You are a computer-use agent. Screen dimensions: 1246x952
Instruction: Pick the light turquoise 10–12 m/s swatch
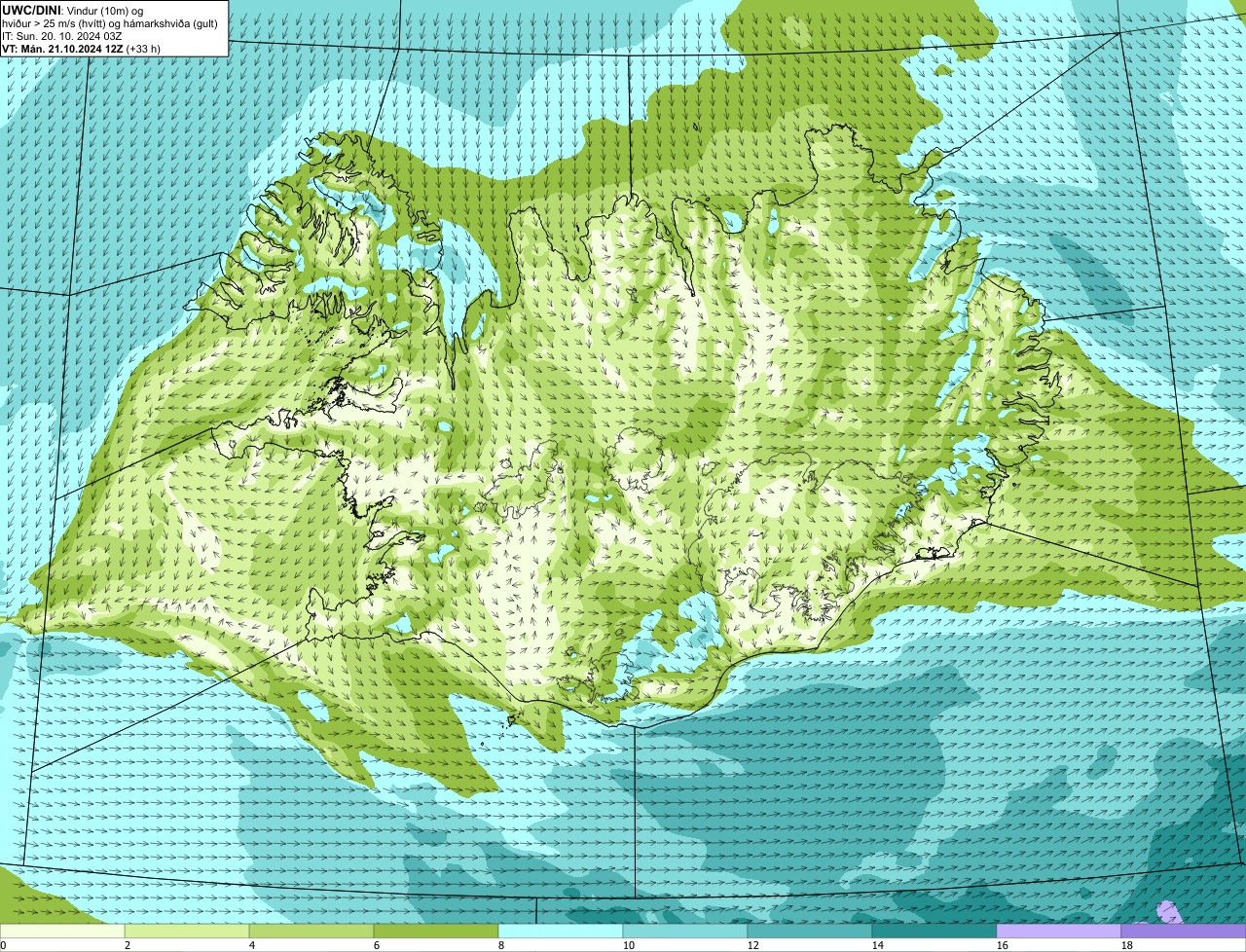(x=685, y=931)
